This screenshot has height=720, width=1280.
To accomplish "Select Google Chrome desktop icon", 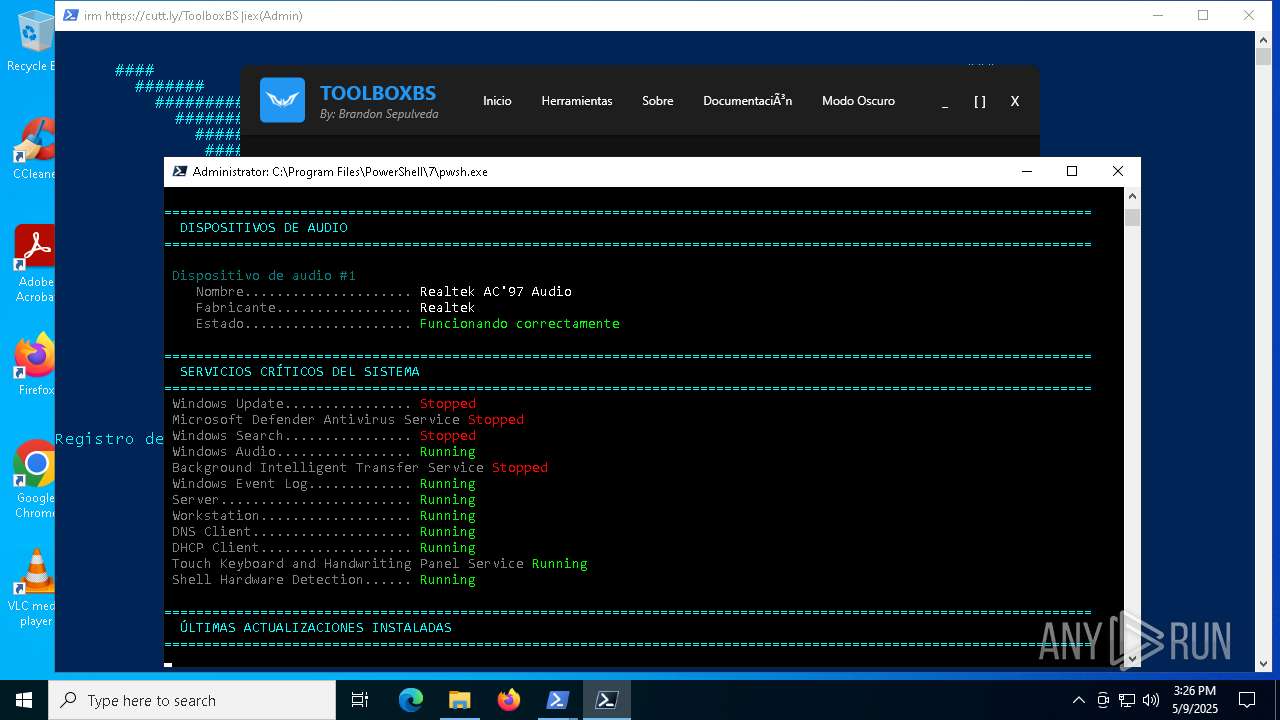I will tap(35, 480).
